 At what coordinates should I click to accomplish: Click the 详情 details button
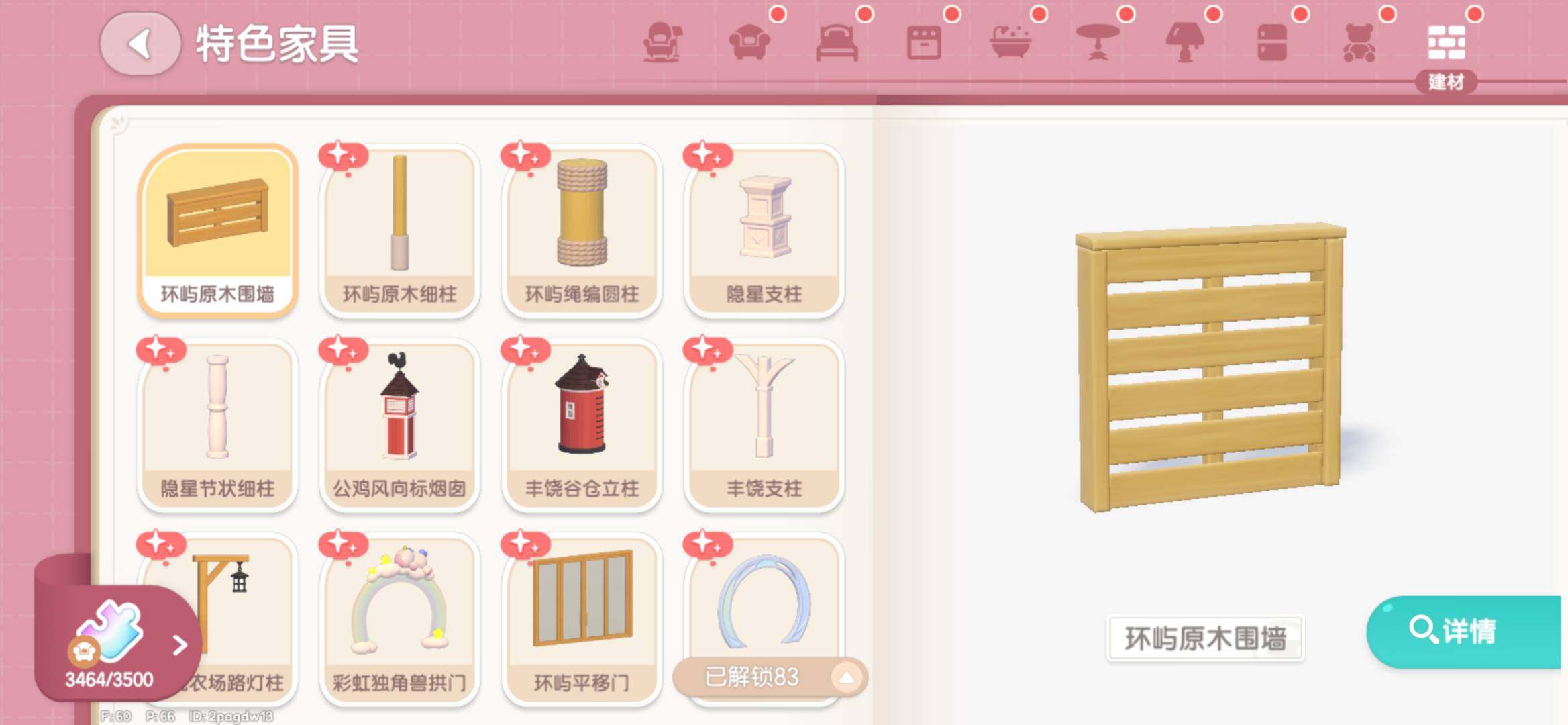click(1464, 631)
